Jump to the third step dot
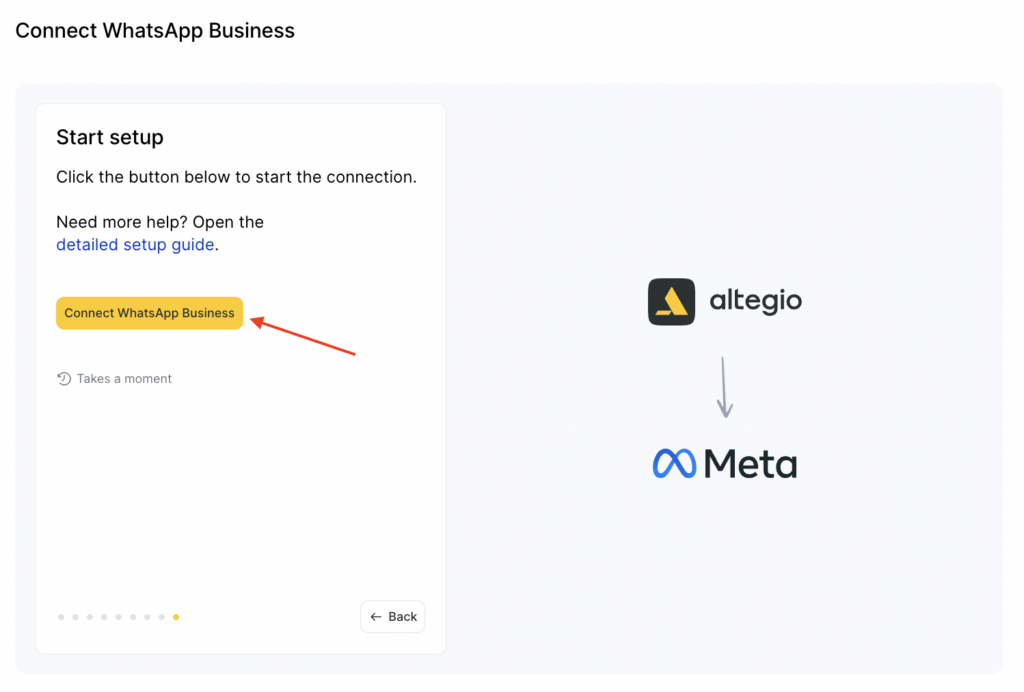 (x=90, y=617)
